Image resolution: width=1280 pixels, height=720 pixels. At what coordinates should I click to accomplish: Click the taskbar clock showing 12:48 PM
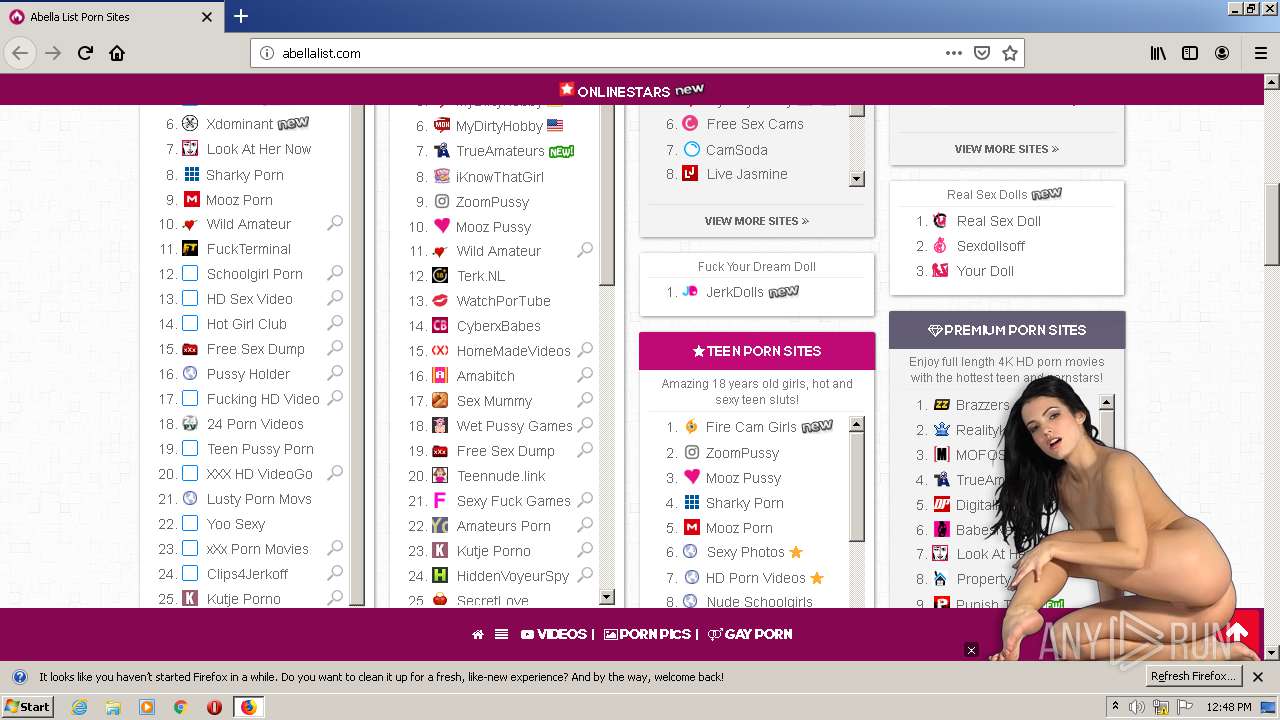click(x=1229, y=707)
